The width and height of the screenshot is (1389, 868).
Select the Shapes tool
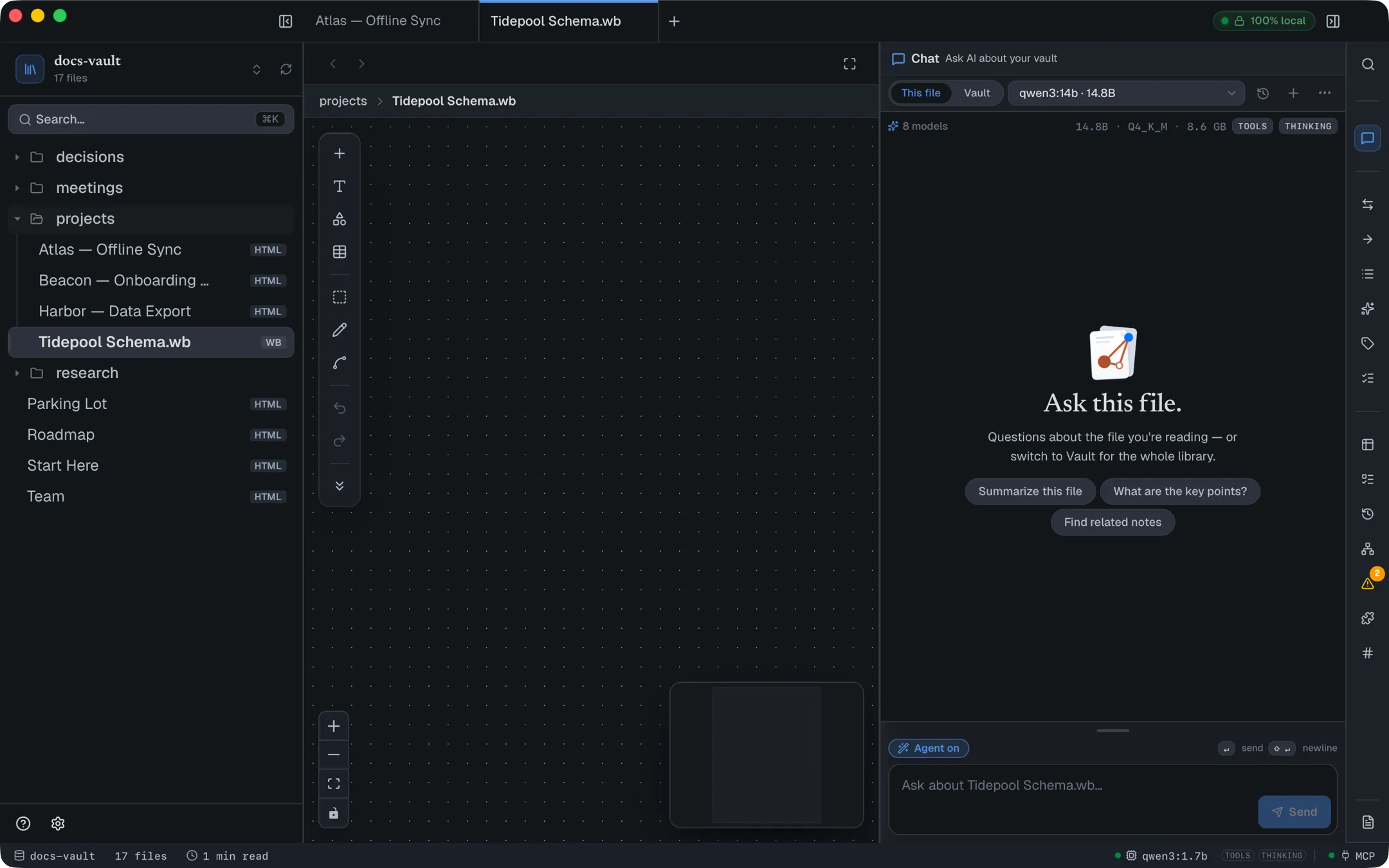(340, 219)
